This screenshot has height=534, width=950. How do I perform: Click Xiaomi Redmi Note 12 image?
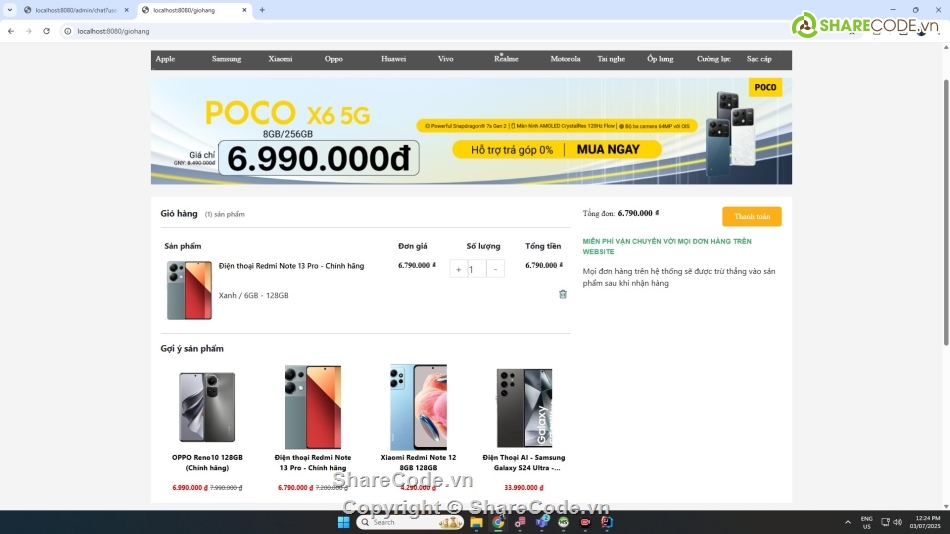click(x=418, y=407)
